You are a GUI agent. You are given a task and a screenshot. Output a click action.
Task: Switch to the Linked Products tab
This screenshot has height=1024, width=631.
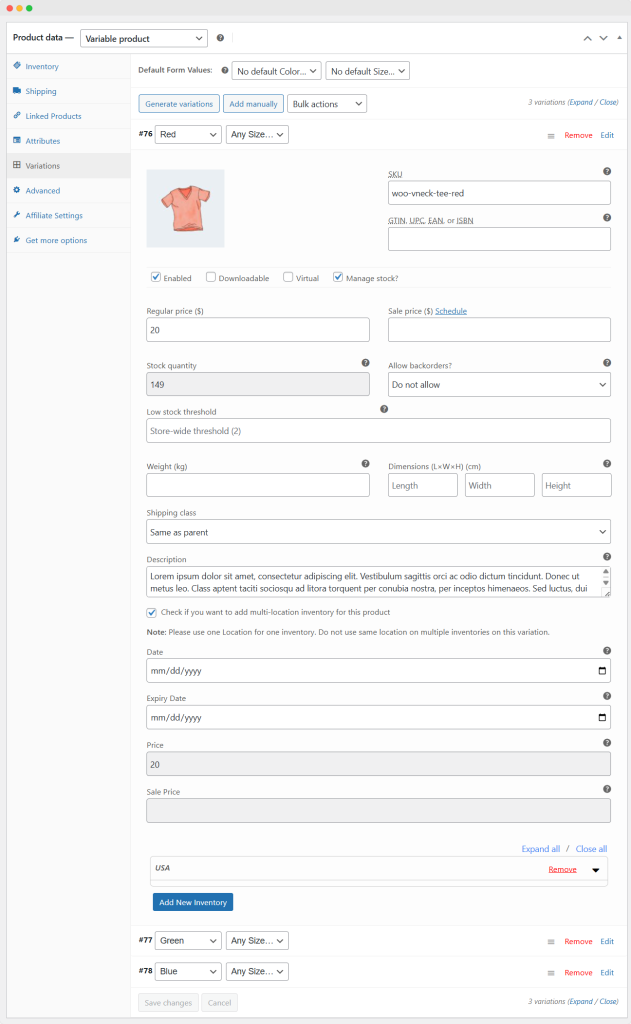click(x=53, y=116)
